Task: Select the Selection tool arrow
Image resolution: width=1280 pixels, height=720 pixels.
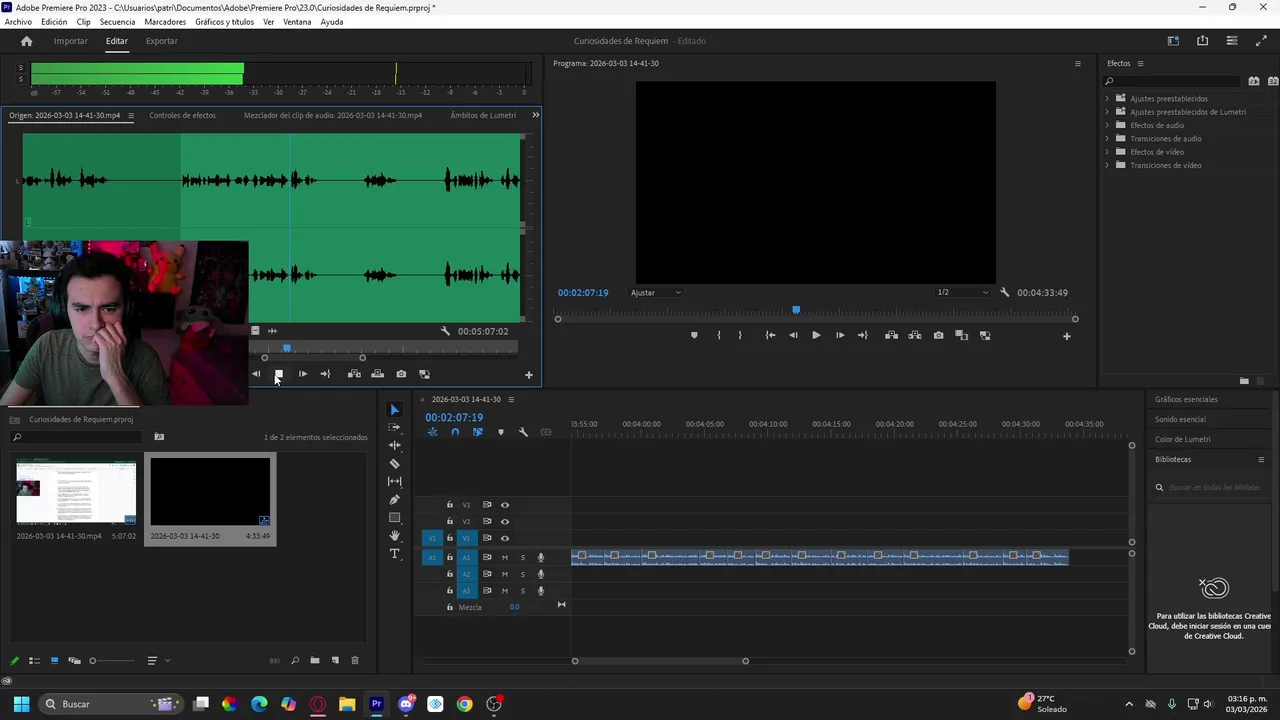Action: click(394, 410)
